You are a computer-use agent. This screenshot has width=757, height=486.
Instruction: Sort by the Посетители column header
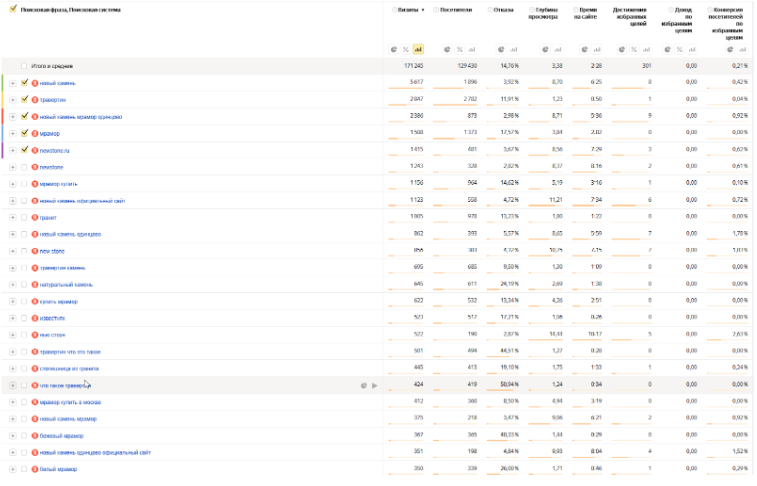point(456,10)
